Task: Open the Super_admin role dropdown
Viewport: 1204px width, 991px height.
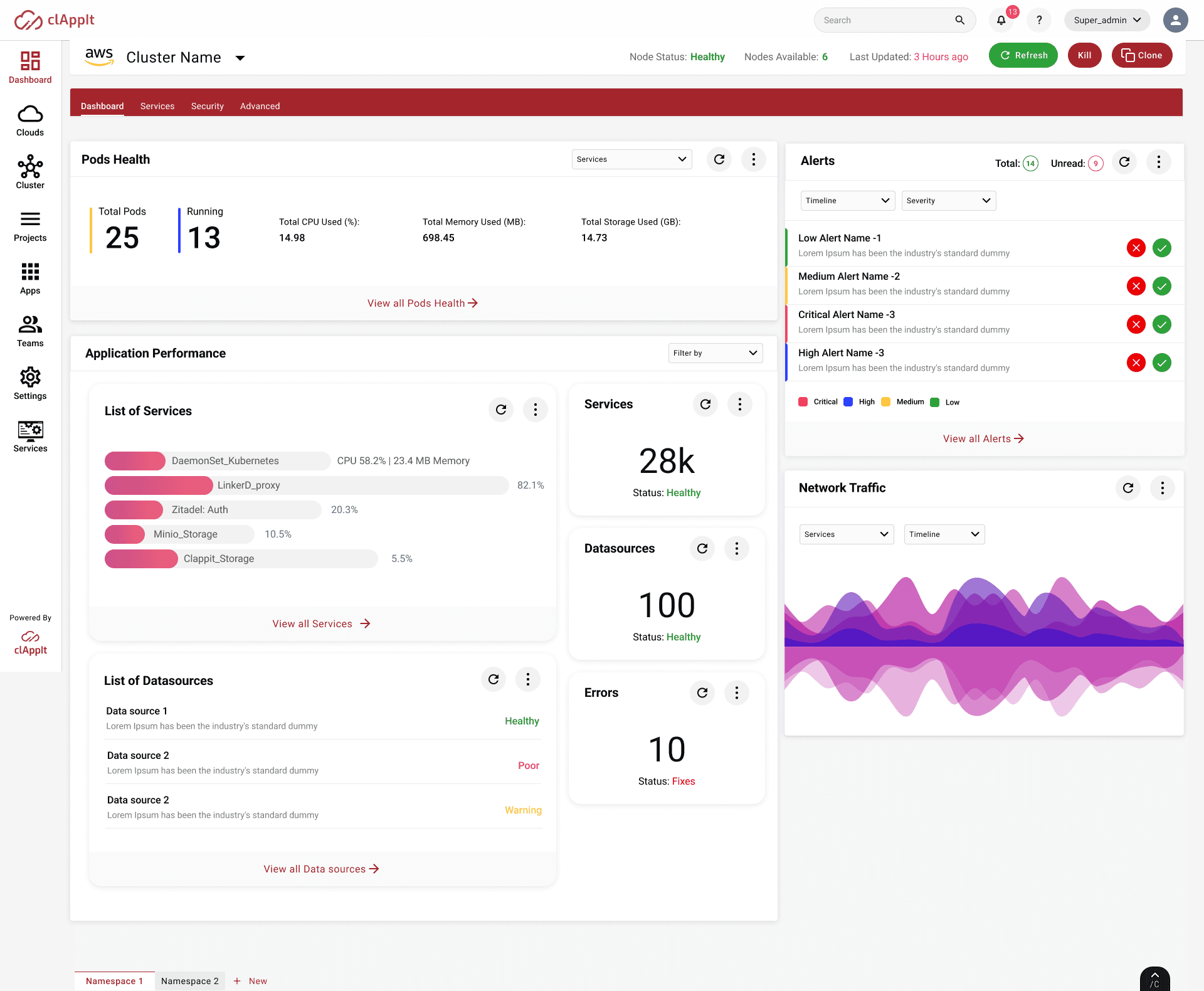Action: 1107,20
